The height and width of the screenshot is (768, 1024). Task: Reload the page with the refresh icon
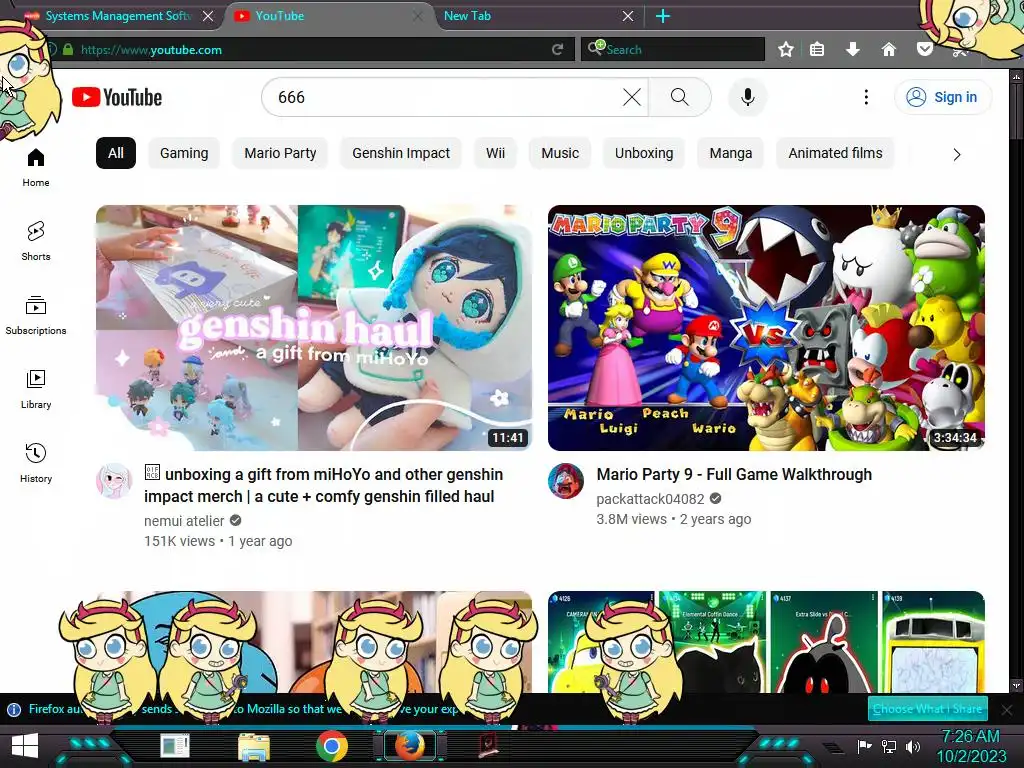pos(557,50)
